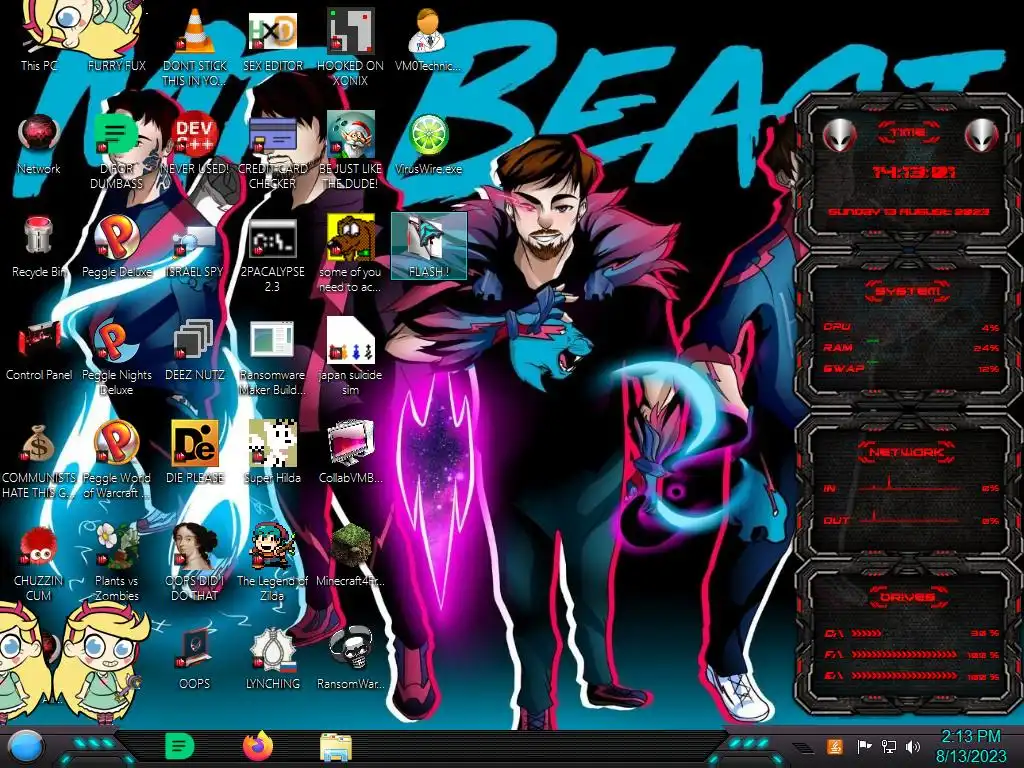The image size is (1024, 768).
Task: Click the Start orb button
Action: point(25,747)
